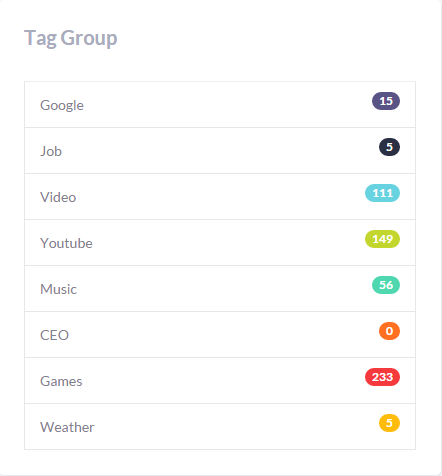Click the red 233 badge for Games

pyautogui.click(x=382, y=377)
